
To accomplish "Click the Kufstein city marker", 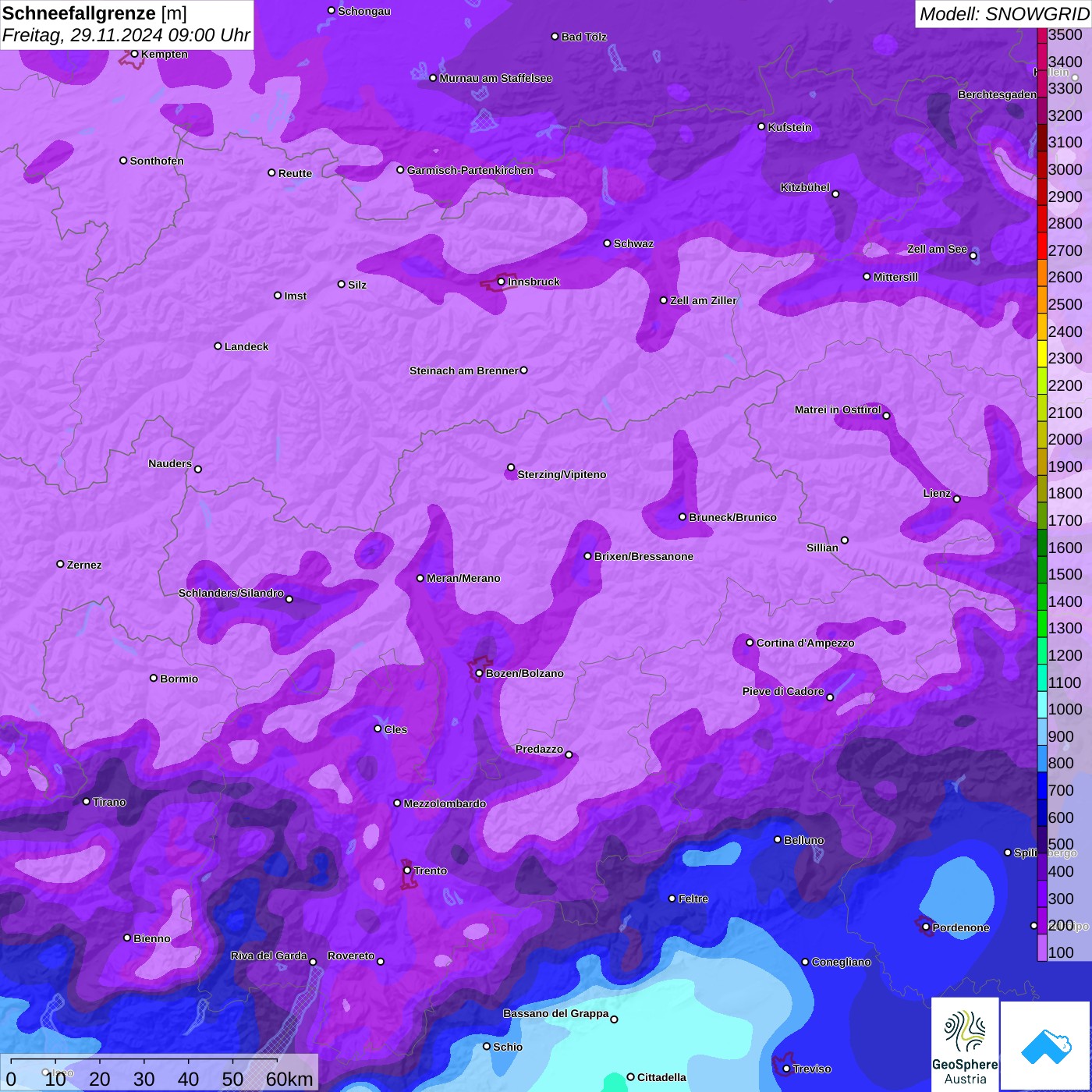I will [x=762, y=126].
